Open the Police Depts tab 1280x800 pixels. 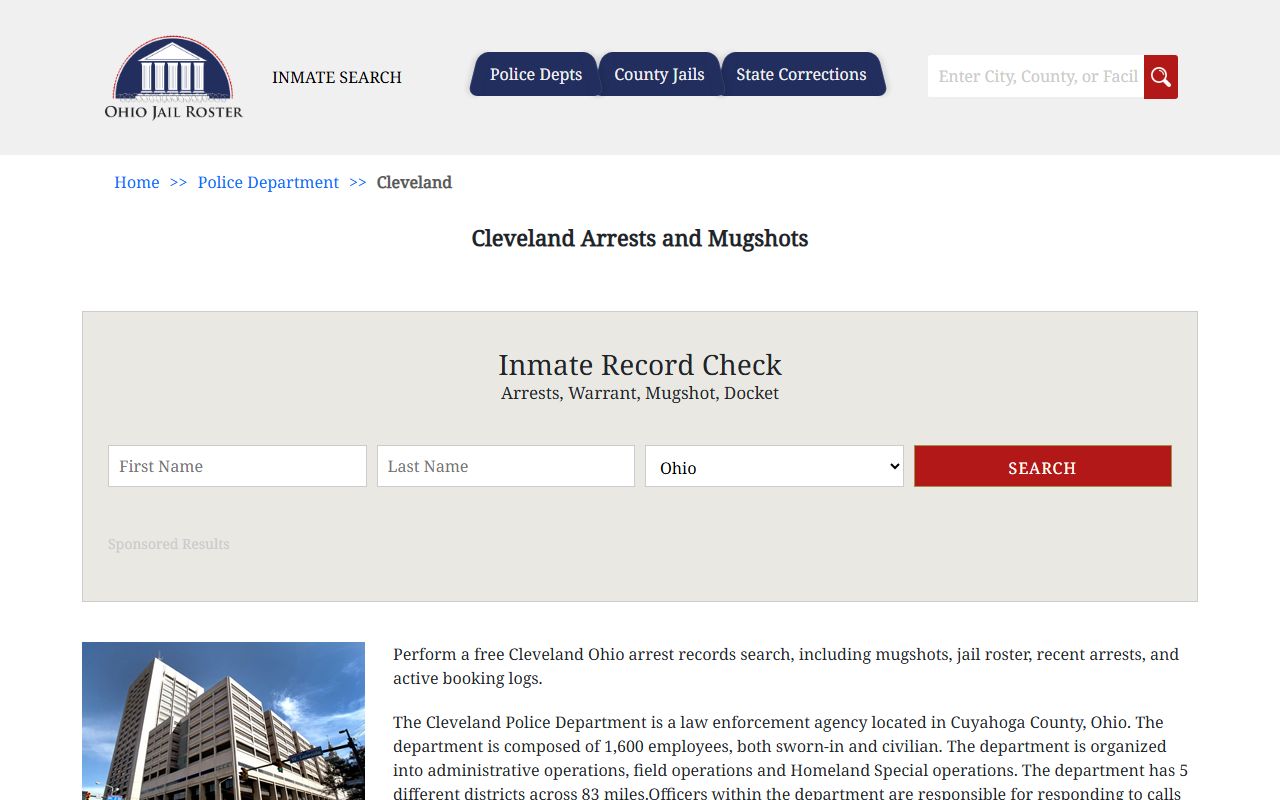[535, 74]
